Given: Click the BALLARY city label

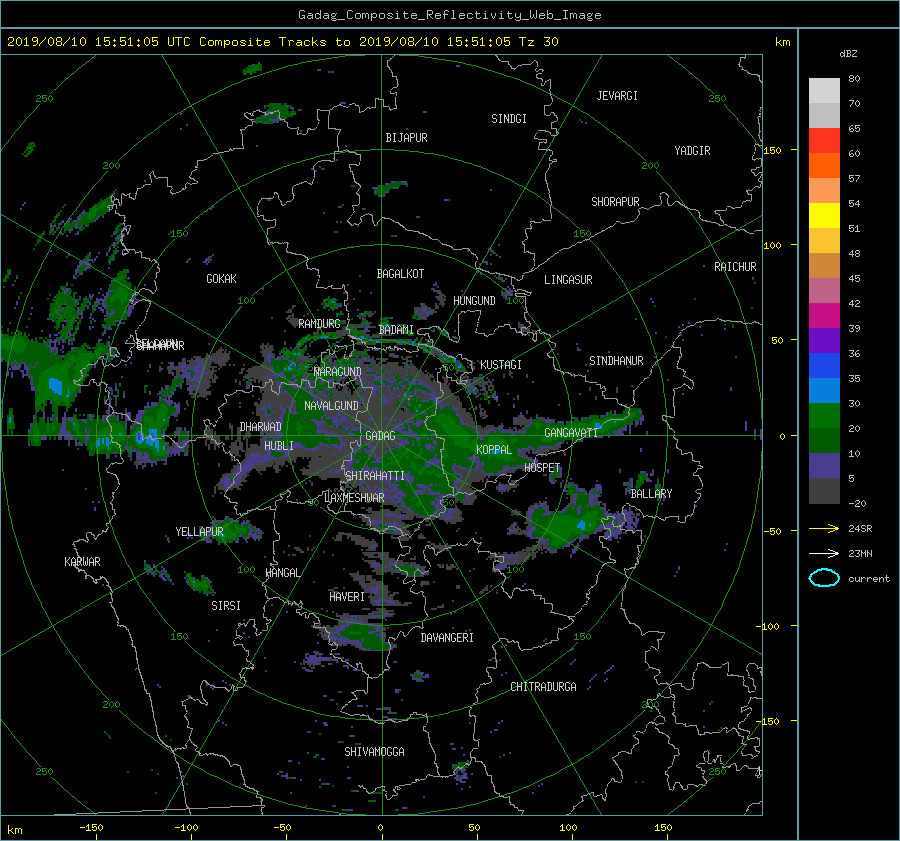Looking at the screenshot, I should click(651, 494).
